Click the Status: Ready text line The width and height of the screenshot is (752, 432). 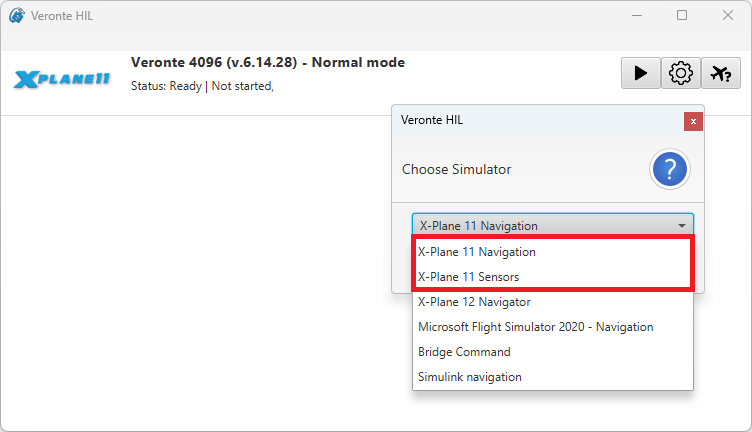point(202,86)
